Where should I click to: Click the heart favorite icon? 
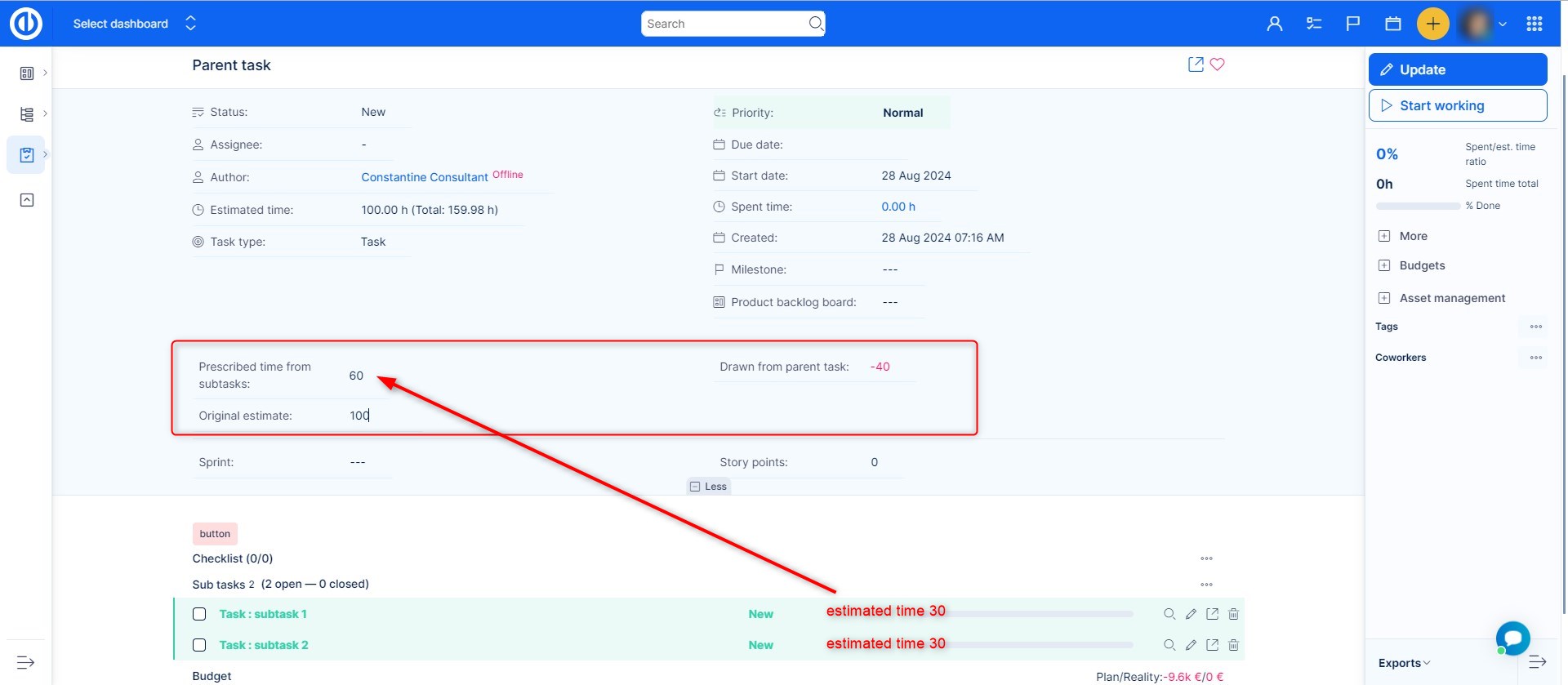(x=1217, y=64)
